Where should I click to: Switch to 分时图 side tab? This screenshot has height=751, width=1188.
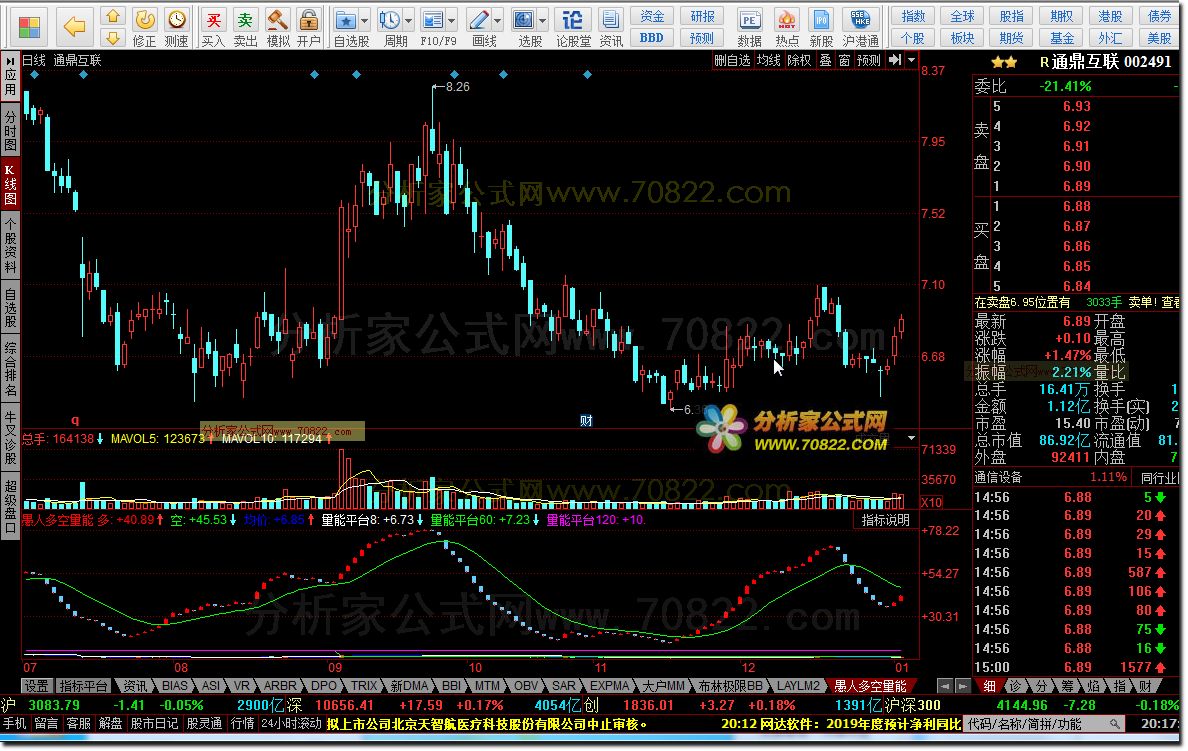click(10, 130)
